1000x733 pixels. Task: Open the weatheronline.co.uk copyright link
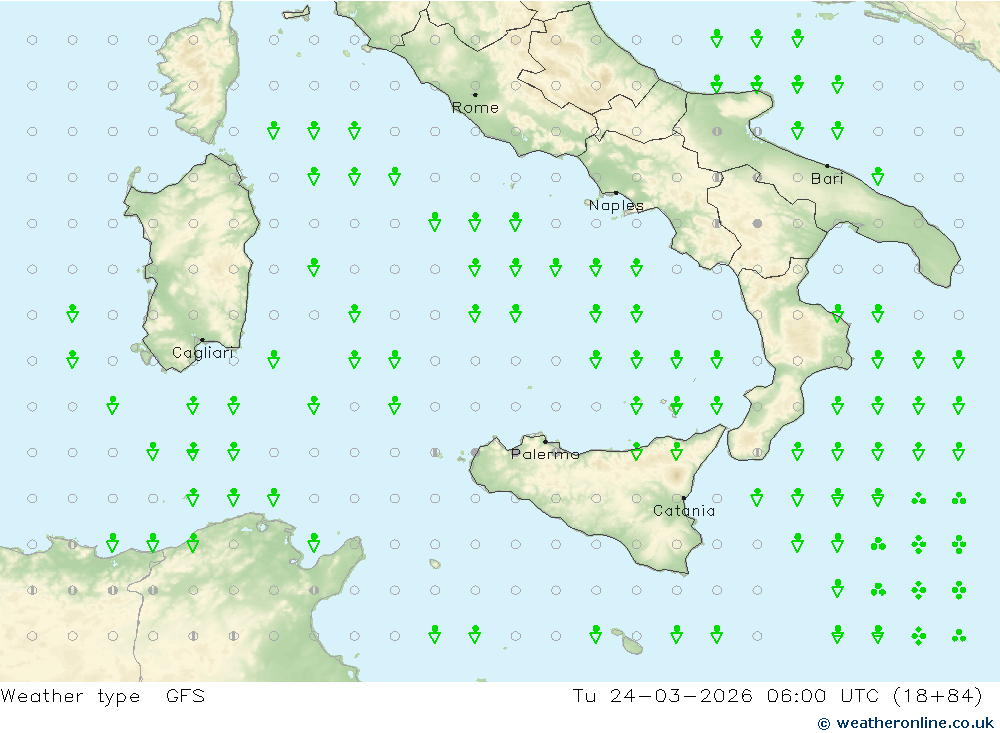pyautogui.click(x=906, y=723)
